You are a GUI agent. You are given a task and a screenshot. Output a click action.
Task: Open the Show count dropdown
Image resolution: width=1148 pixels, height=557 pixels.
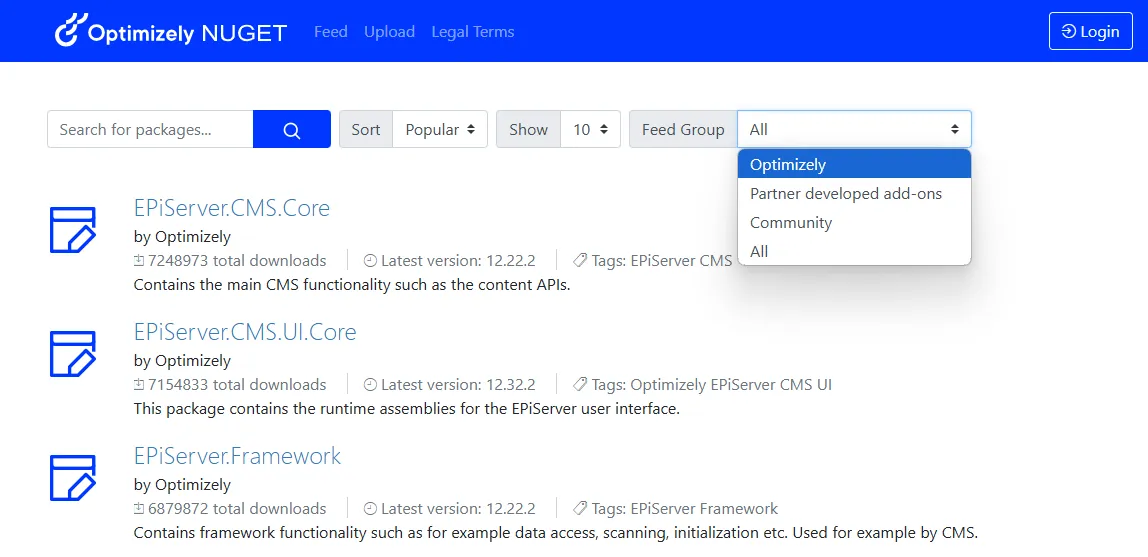click(590, 130)
